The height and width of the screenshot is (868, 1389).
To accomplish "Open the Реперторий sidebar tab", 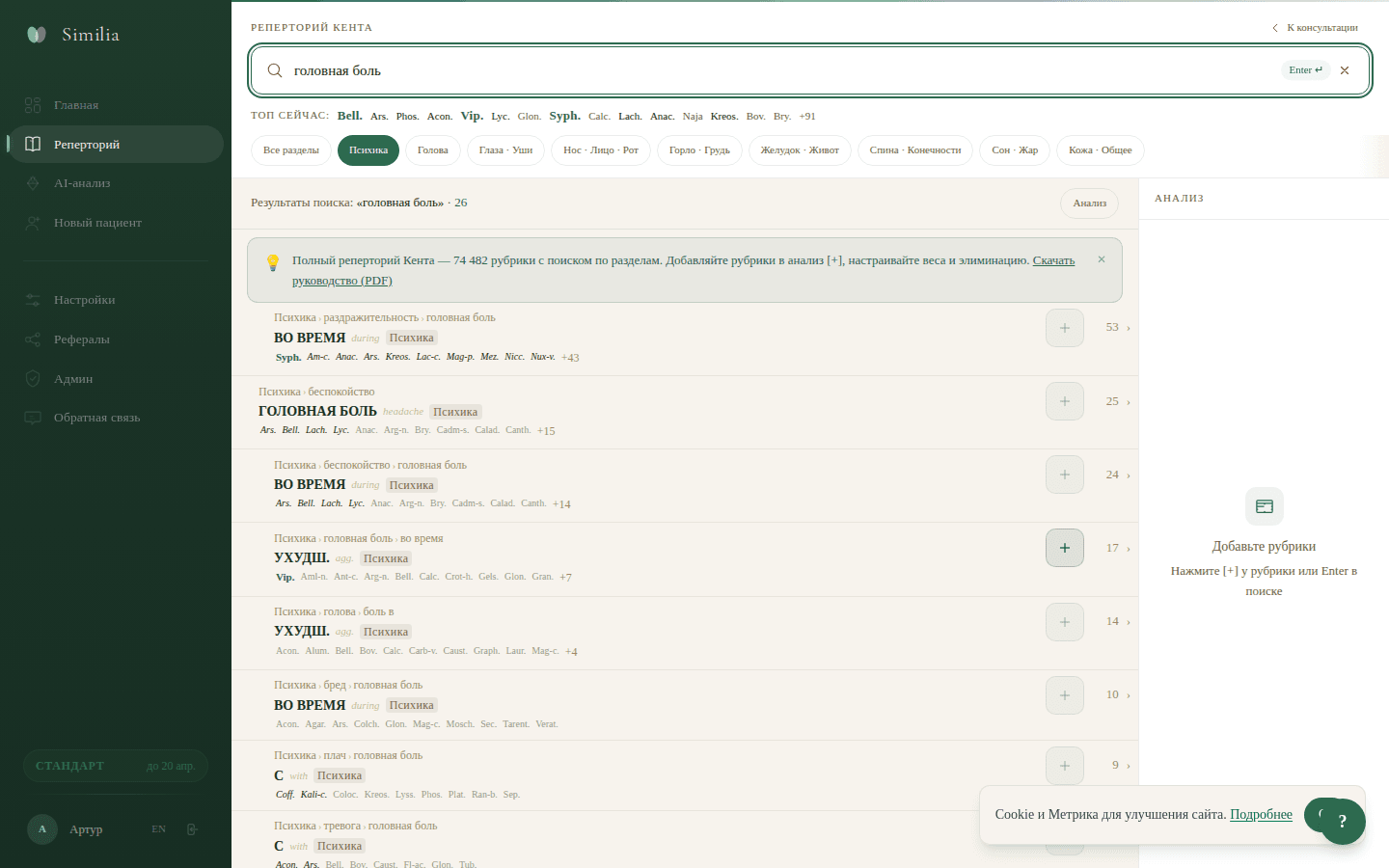I will point(87,145).
